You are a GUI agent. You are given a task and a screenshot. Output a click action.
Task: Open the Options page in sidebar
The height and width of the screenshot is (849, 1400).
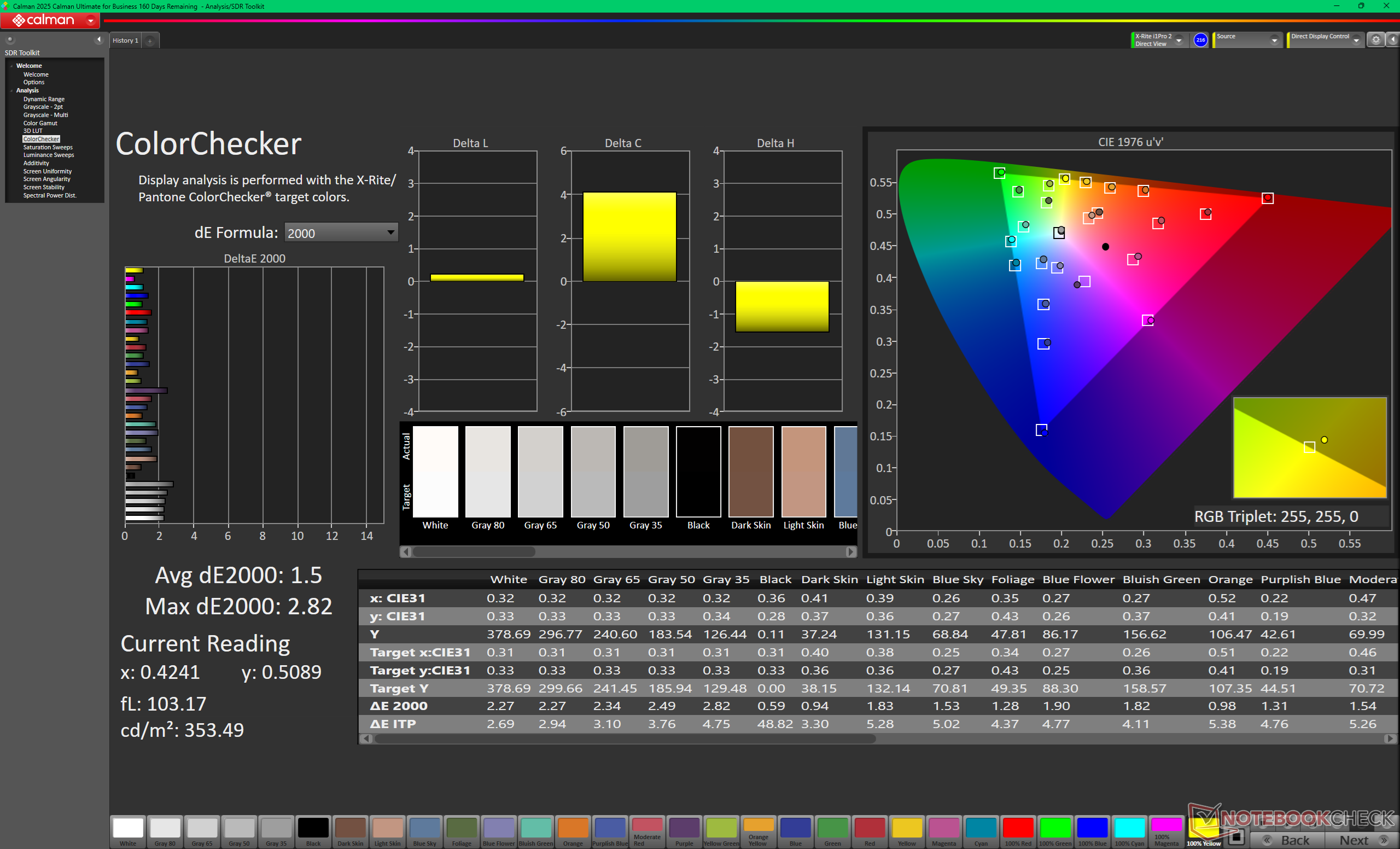click(x=33, y=83)
